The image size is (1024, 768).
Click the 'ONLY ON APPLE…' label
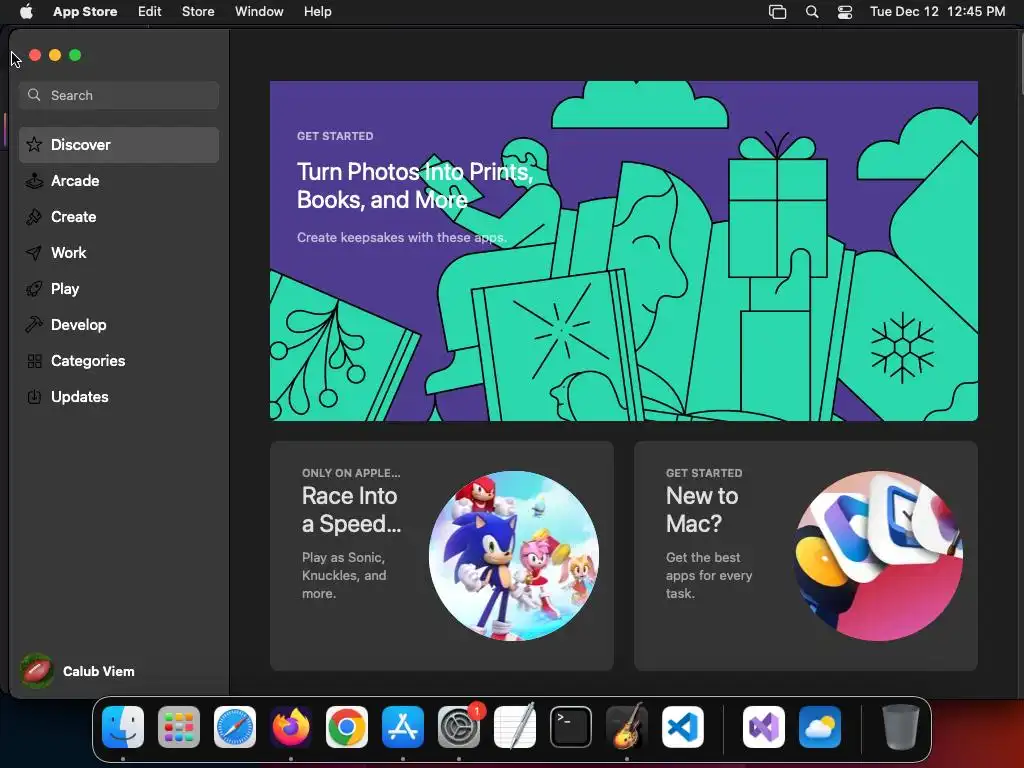click(x=351, y=473)
